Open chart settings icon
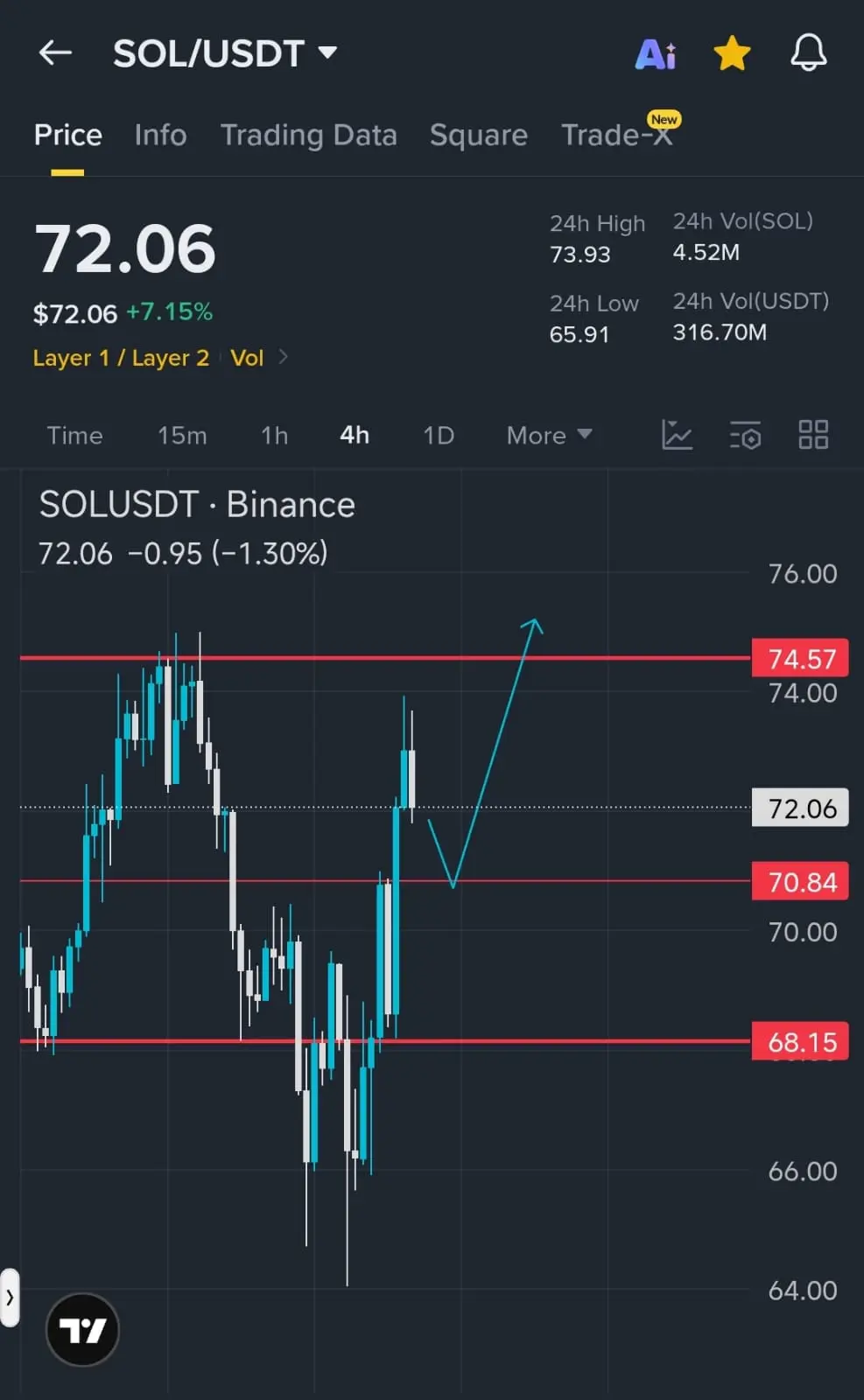The width and height of the screenshot is (864, 1400). 745,435
